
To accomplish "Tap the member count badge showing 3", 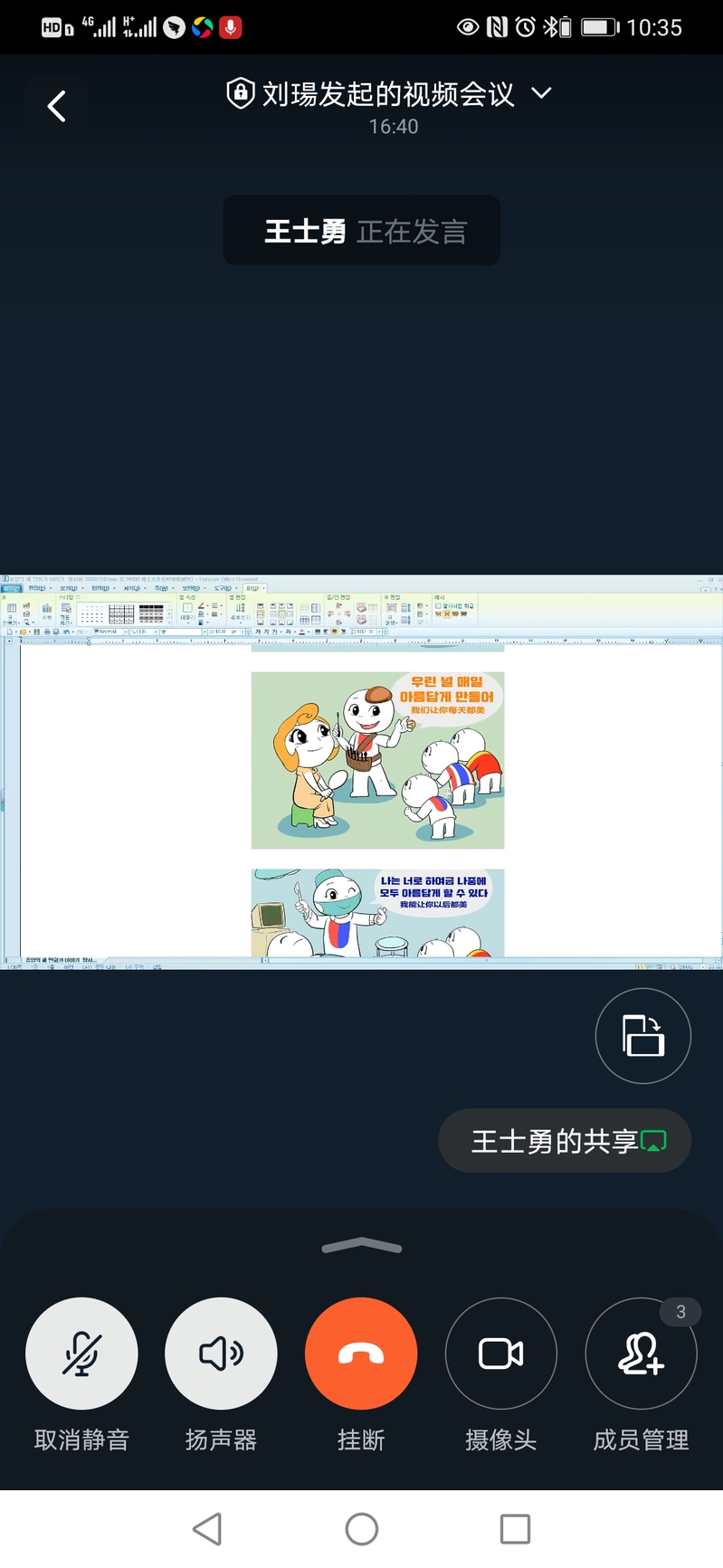I will click(680, 1312).
